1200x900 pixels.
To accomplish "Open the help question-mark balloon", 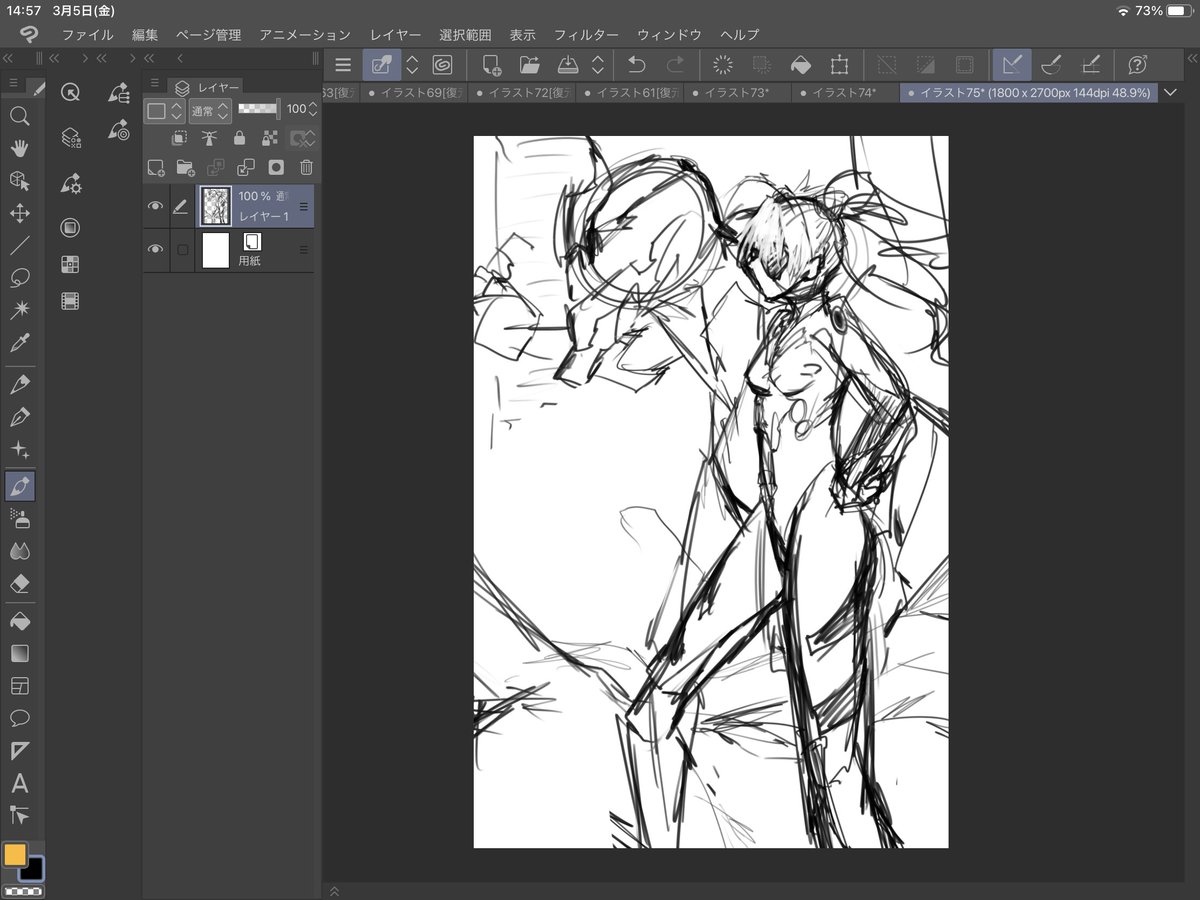I will [1137, 65].
